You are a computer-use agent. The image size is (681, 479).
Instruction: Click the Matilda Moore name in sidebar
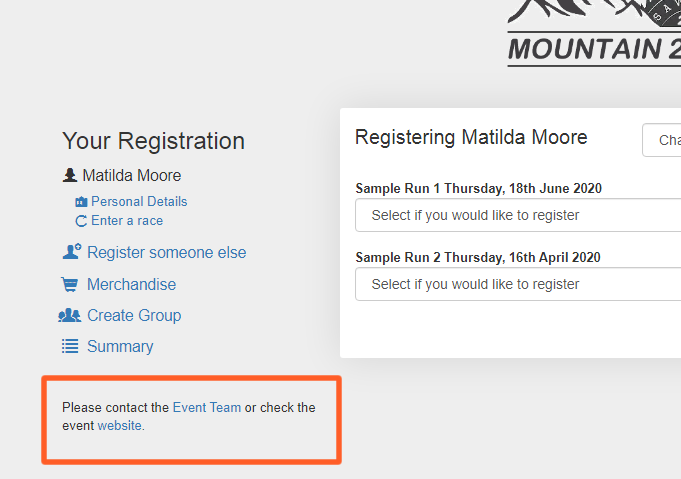click(132, 176)
